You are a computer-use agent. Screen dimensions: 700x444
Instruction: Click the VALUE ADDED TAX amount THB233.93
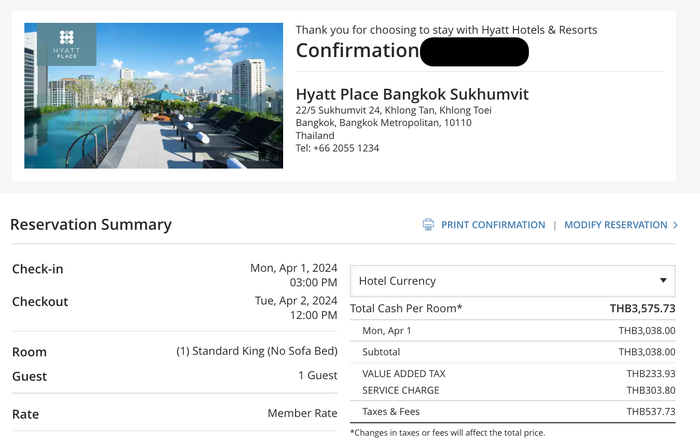point(650,373)
